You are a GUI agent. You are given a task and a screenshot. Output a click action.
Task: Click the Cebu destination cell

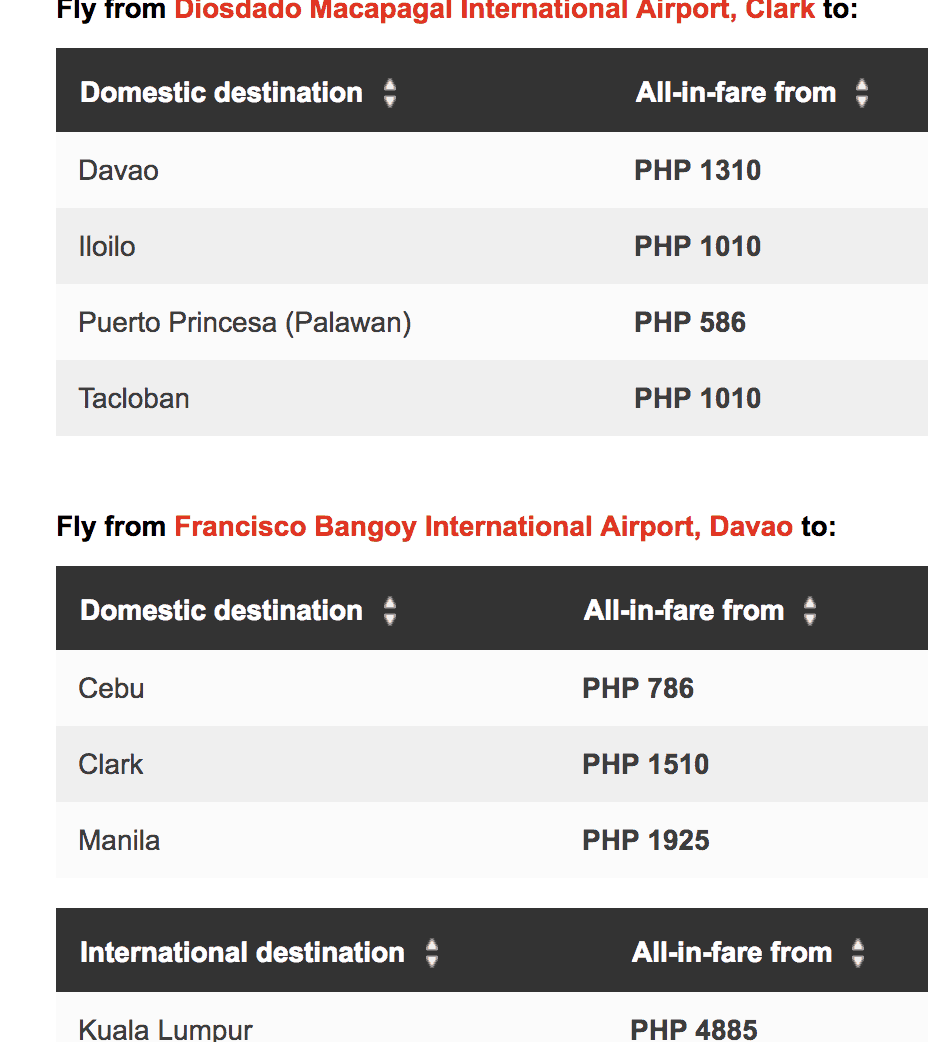click(x=111, y=689)
